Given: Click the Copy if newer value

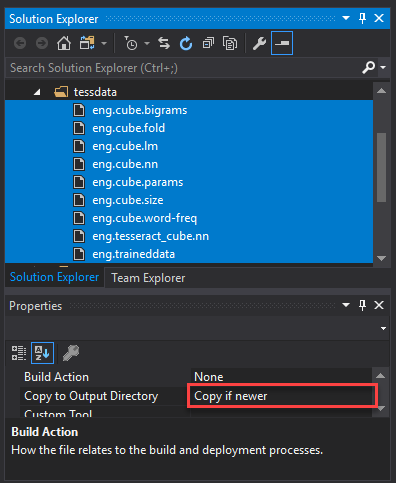Looking at the screenshot, I should click(x=231, y=396).
